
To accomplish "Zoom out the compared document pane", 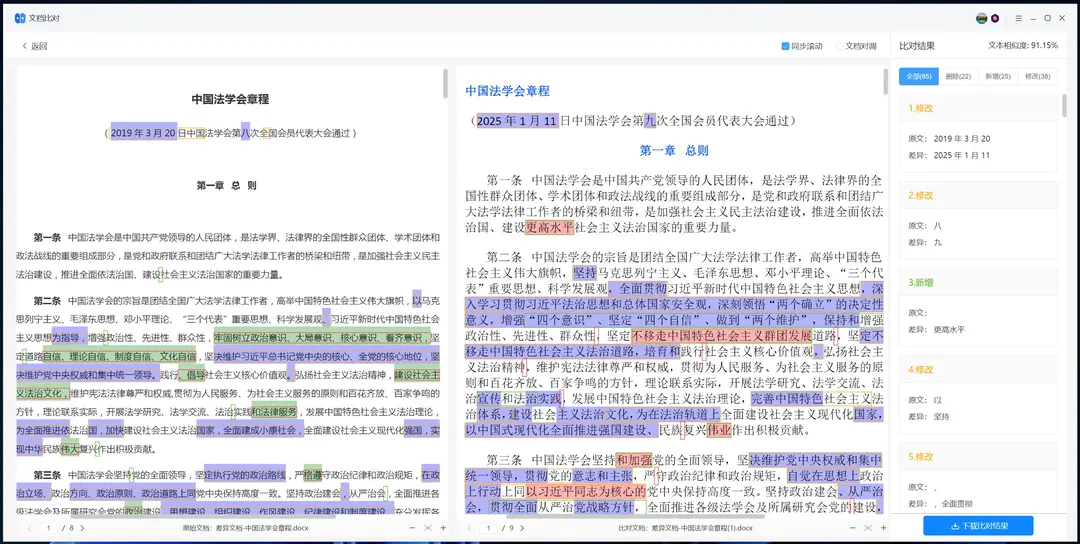I will [x=851, y=528].
